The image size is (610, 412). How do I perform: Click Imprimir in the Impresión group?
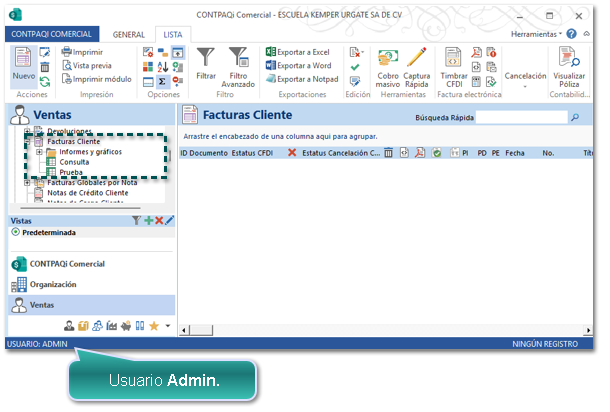click(x=82, y=52)
